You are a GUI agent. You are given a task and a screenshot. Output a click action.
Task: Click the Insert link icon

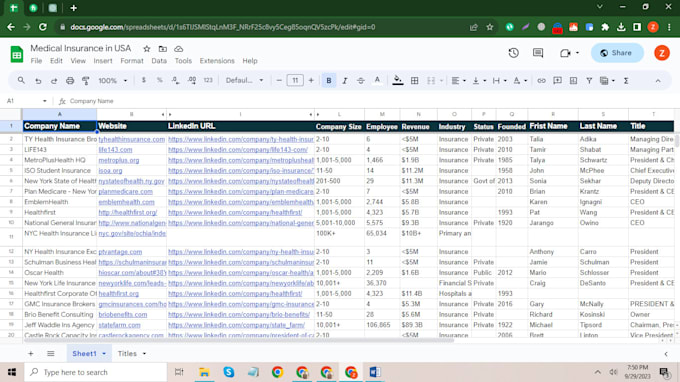(541, 81)
